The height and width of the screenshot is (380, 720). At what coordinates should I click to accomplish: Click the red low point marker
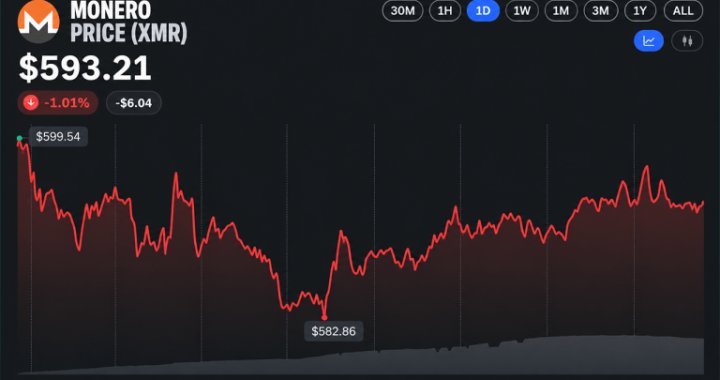tap(324, 317)
